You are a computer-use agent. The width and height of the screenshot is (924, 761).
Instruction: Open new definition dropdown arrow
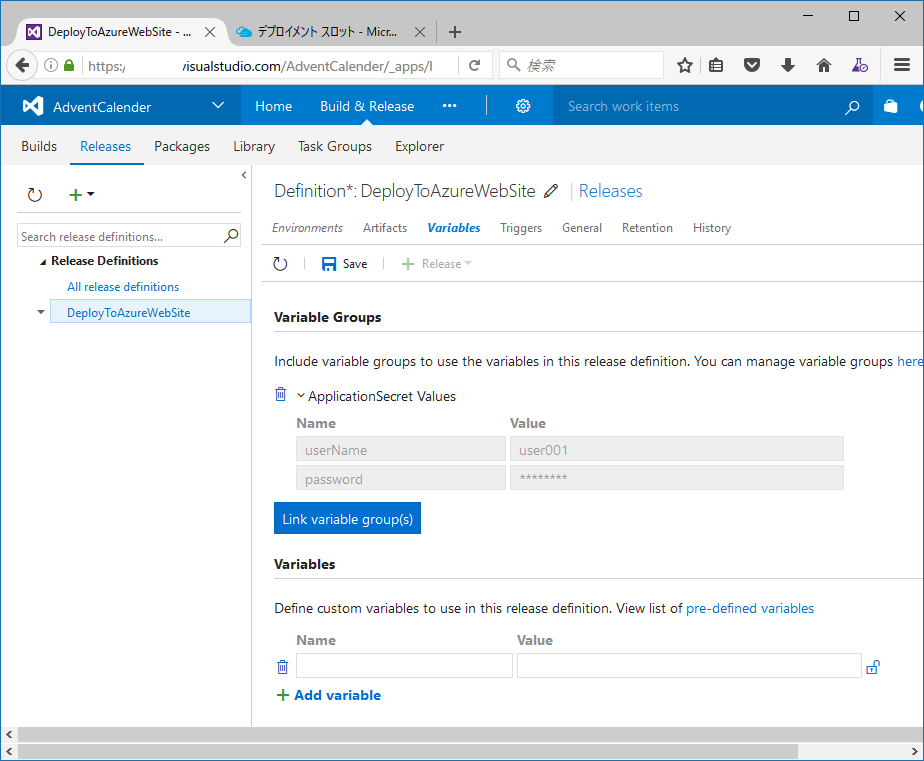pos(91,194)
